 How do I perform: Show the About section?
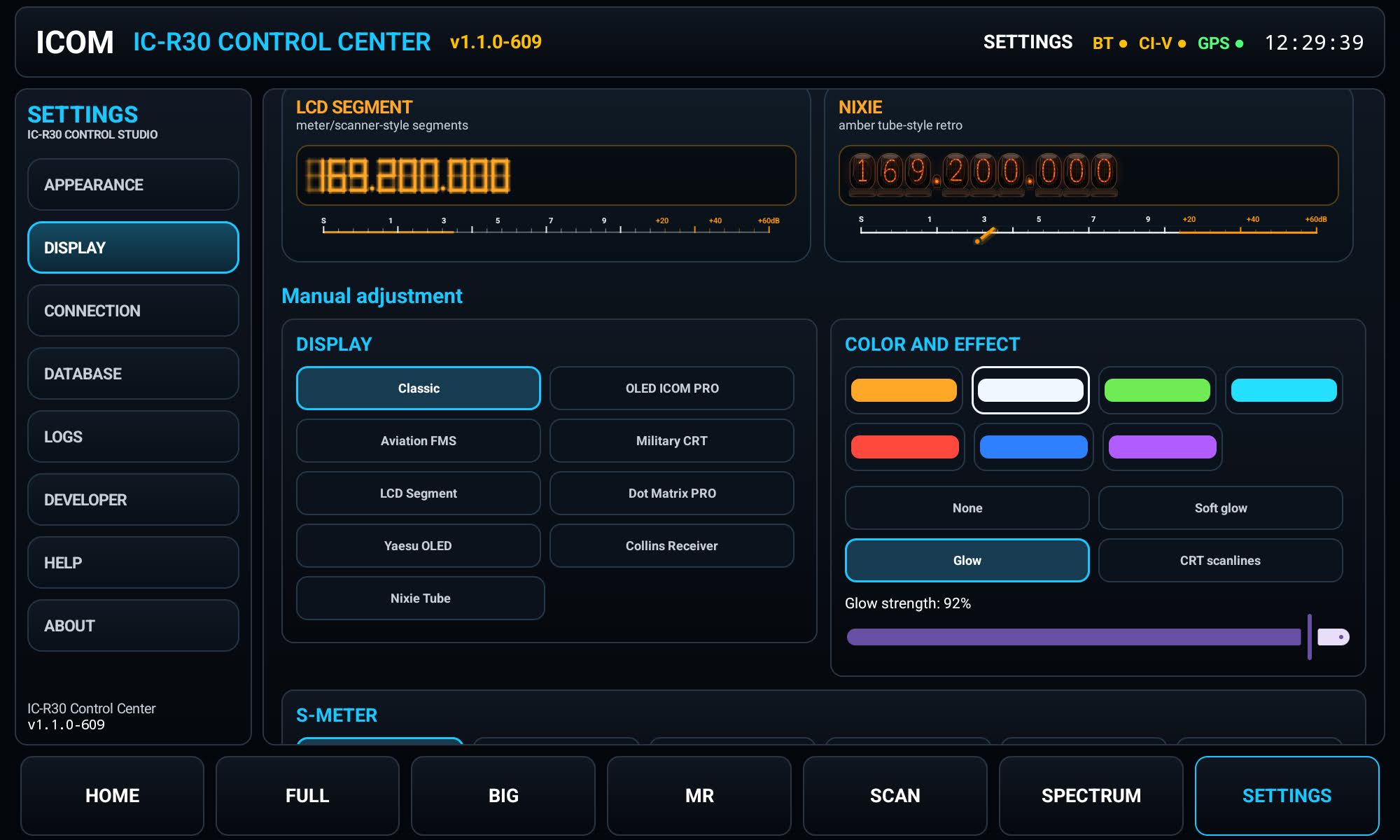tap(133, 626)
